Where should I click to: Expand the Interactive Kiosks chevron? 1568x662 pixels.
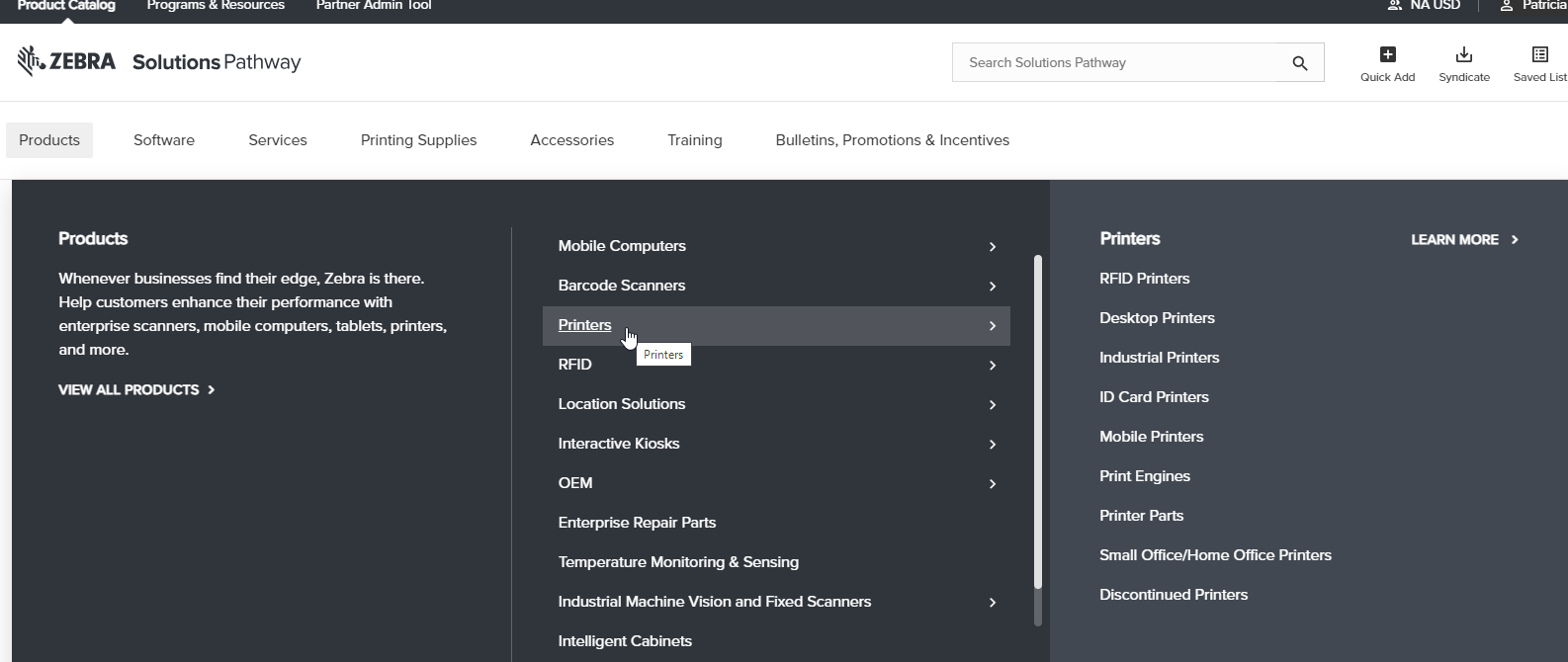point(992,445)
